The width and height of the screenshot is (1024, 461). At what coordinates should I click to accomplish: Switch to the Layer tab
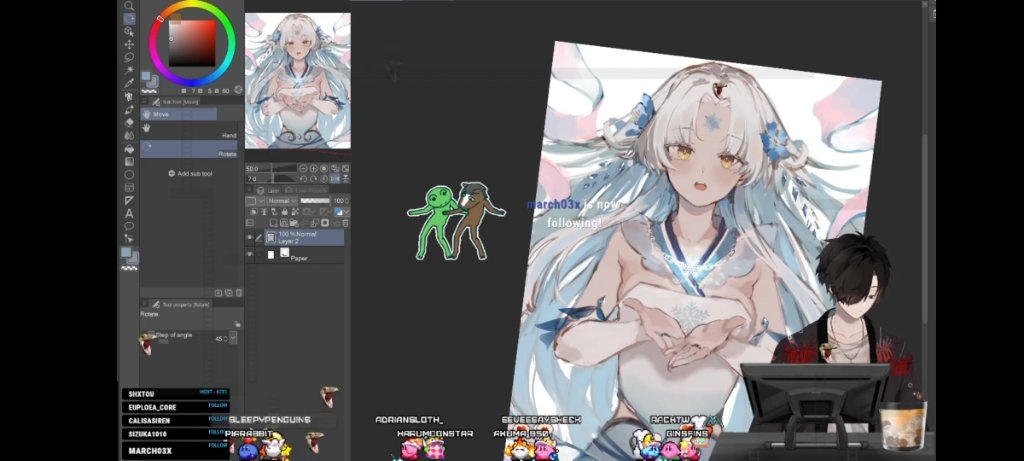(268, 191)
